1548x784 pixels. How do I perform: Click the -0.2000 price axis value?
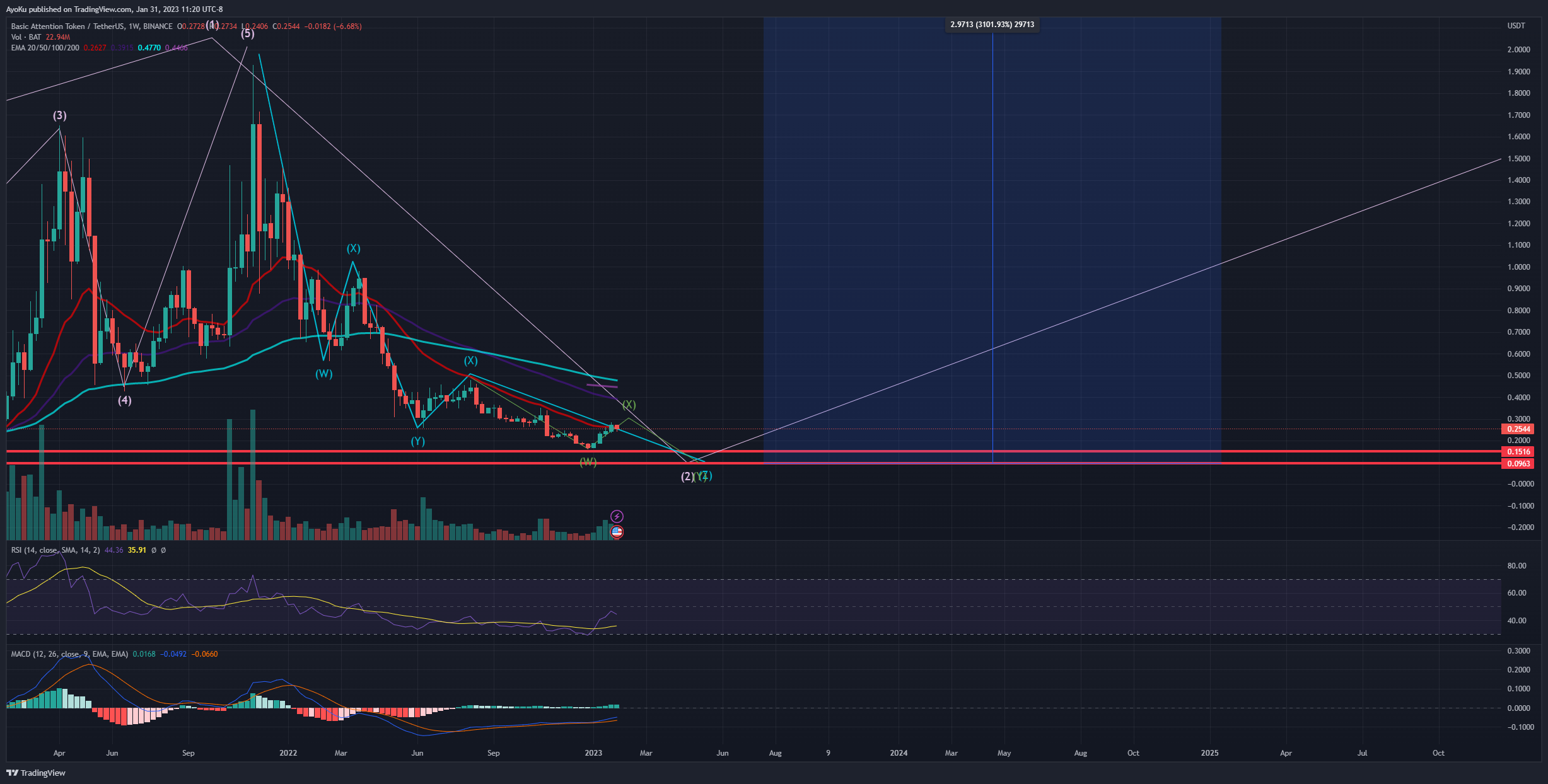tap(1520, 527)
